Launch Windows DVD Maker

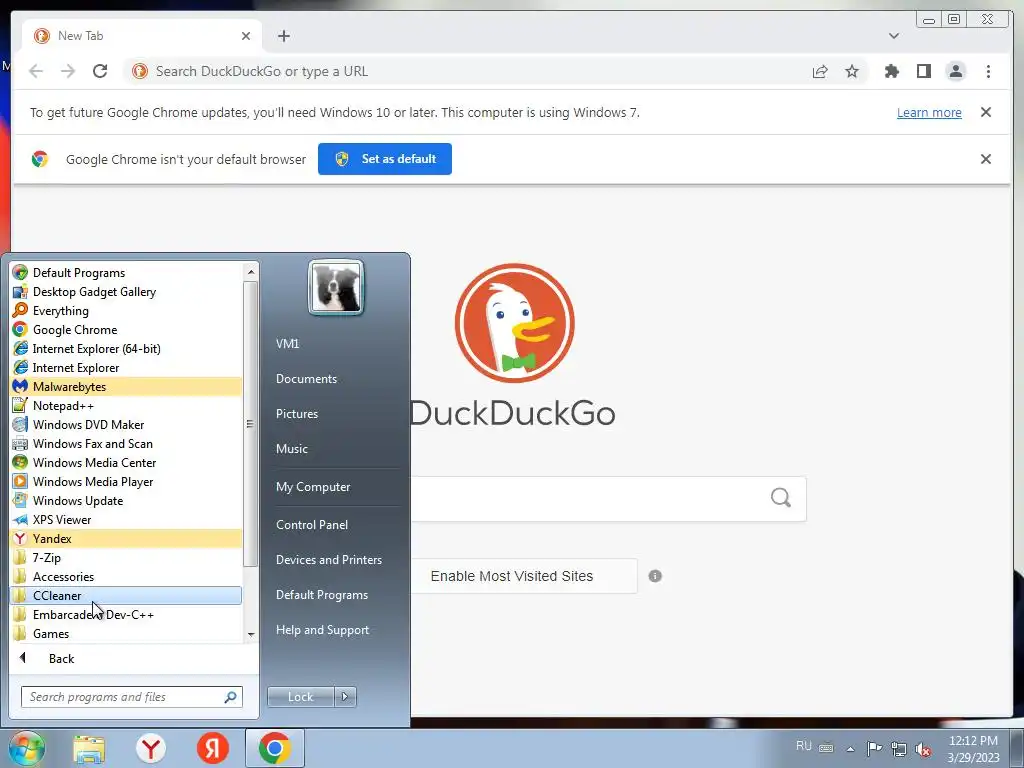(x=127, y=424)
